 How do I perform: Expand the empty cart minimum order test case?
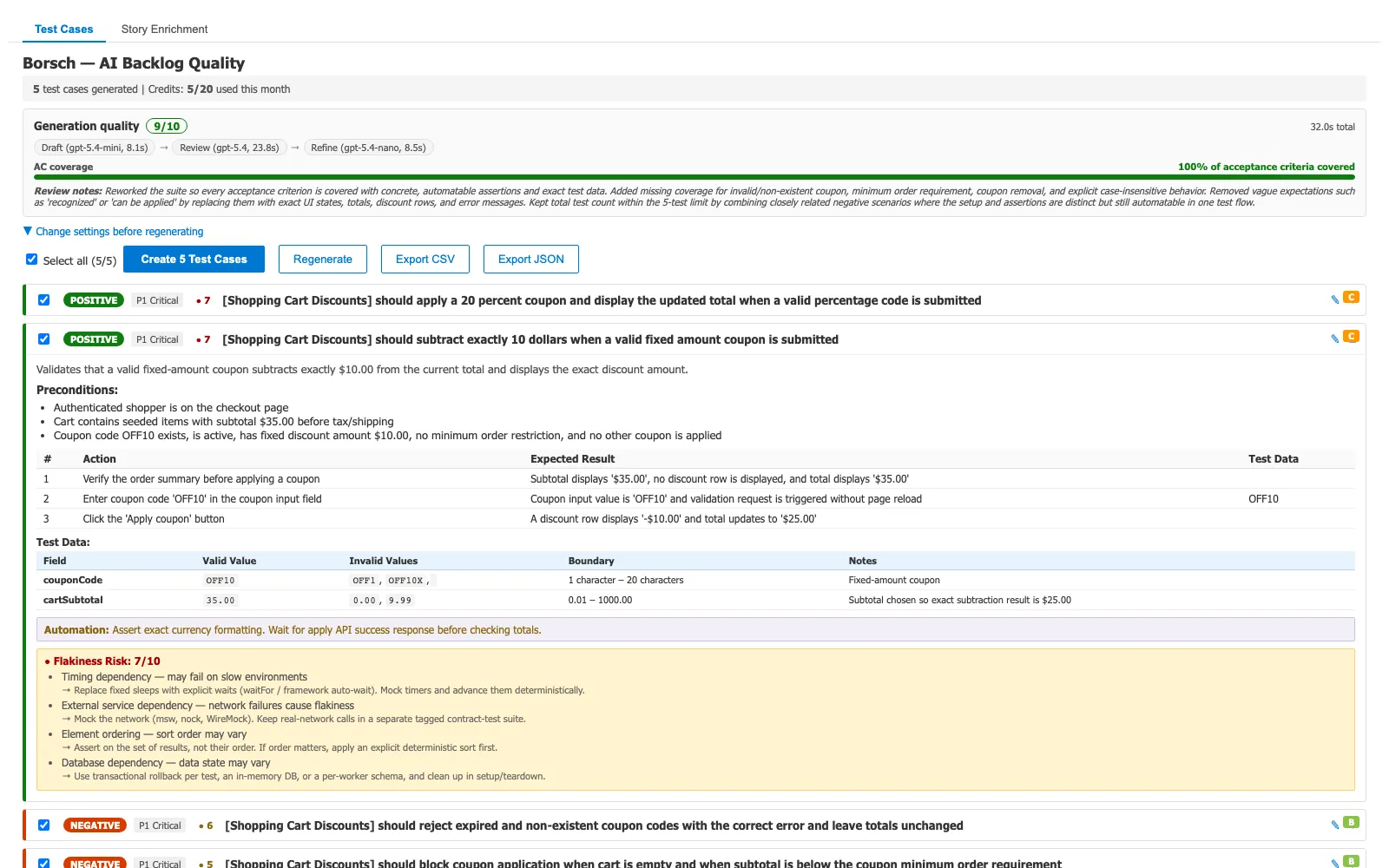click(643, 863)
